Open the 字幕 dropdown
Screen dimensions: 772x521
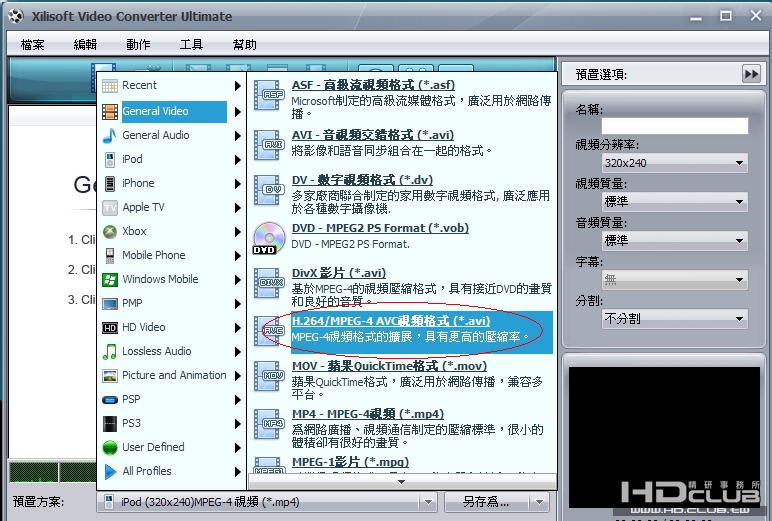tap(675, 280)
